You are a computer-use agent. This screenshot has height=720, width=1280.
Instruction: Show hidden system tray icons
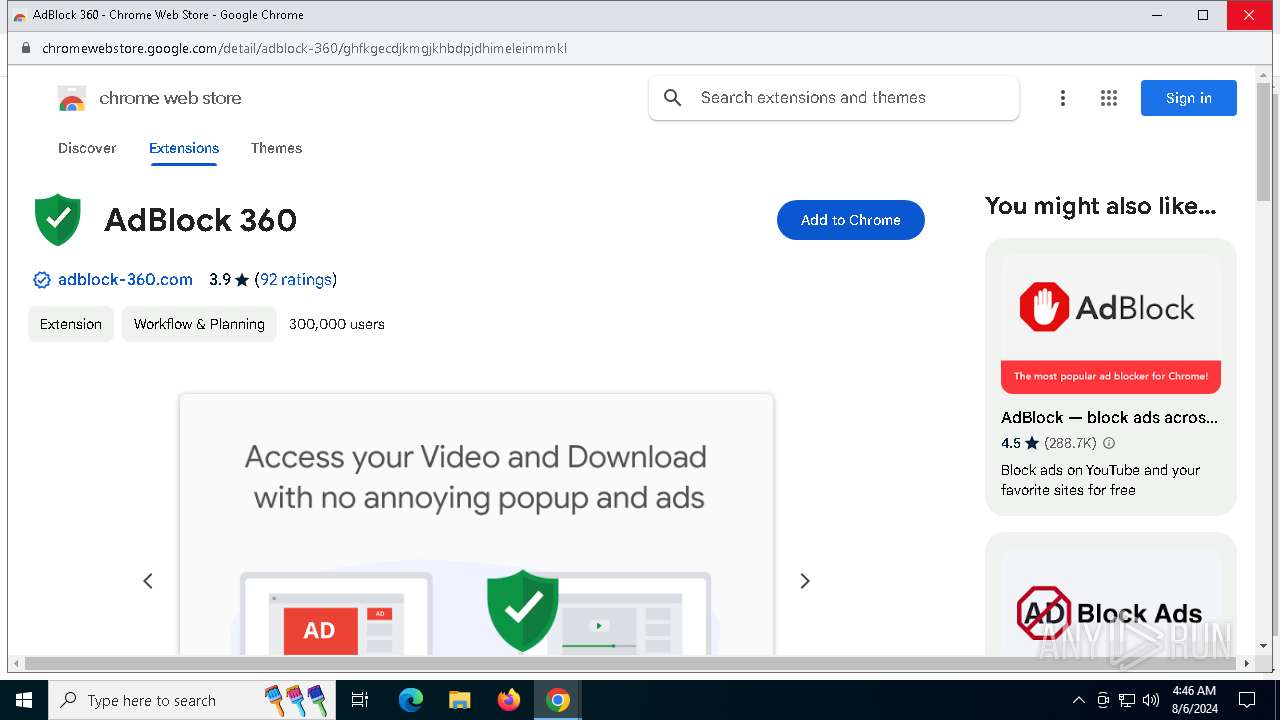point(1078,700)
